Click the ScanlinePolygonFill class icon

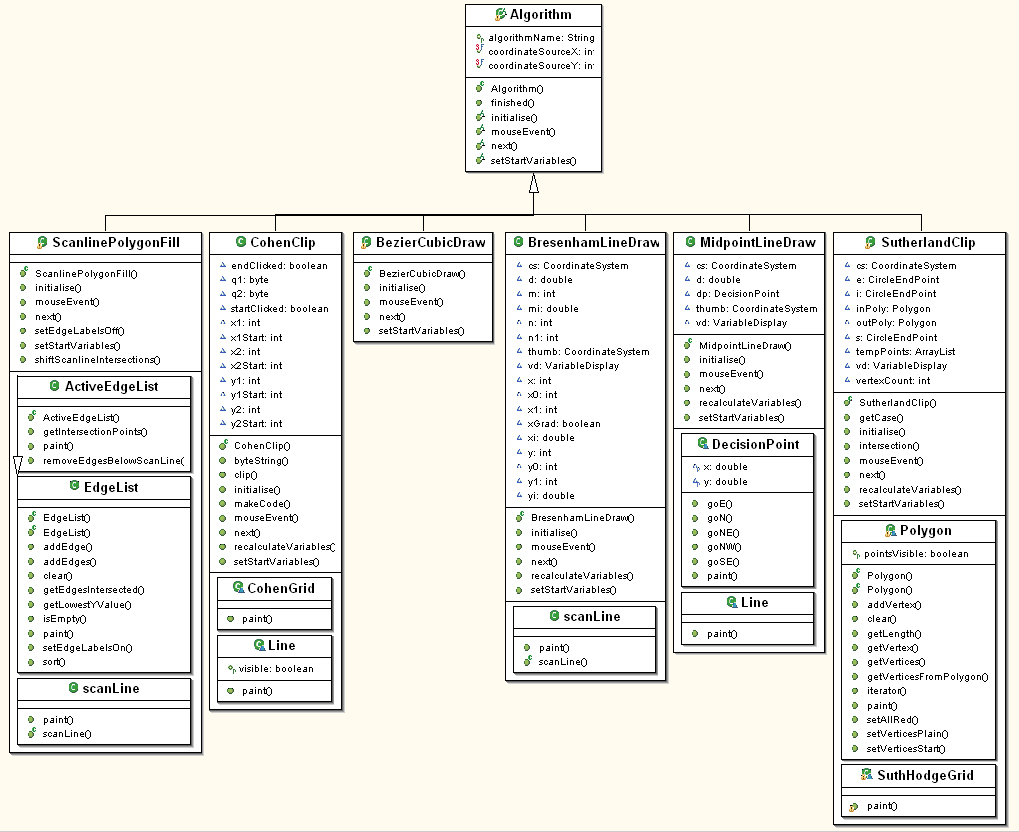(42, 243)
